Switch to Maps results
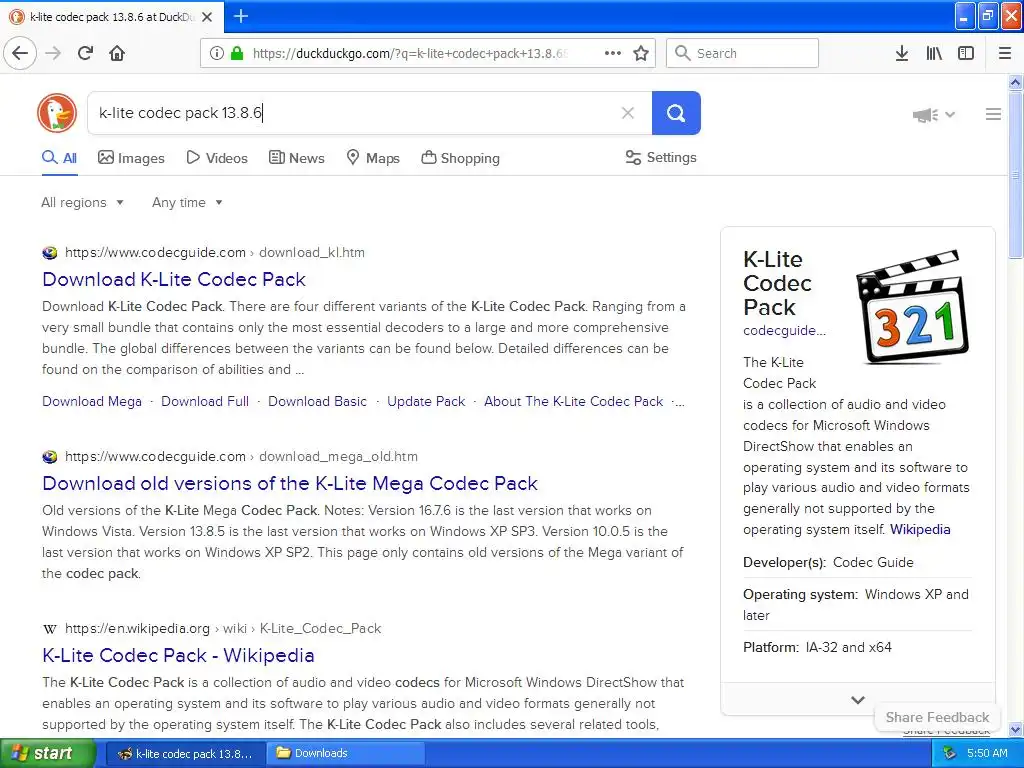1024x768 pixels. pyautogui.click(x=372, y=158)
